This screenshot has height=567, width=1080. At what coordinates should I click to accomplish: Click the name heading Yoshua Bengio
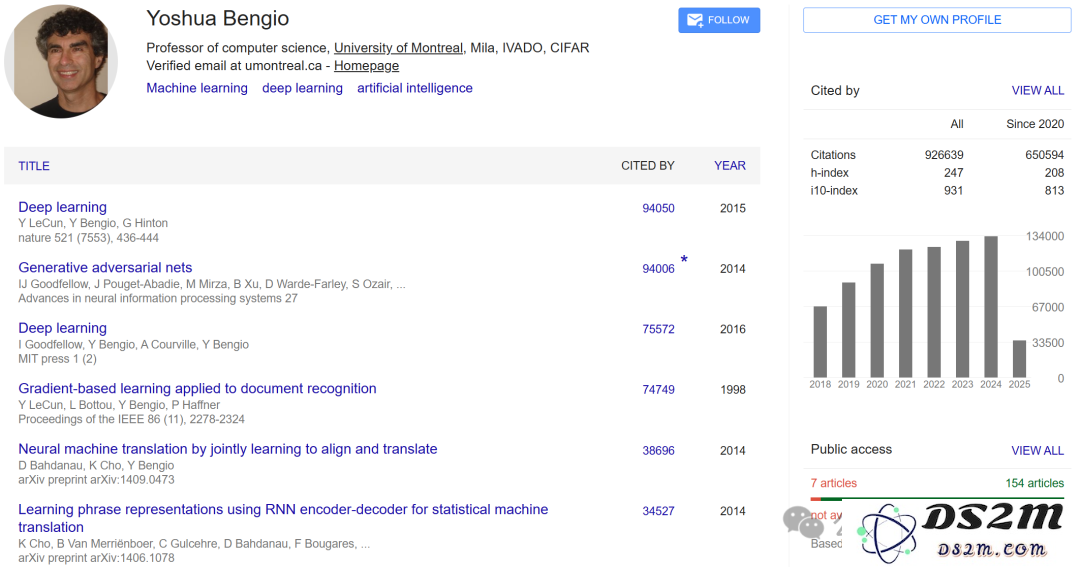tap(218, 19)
